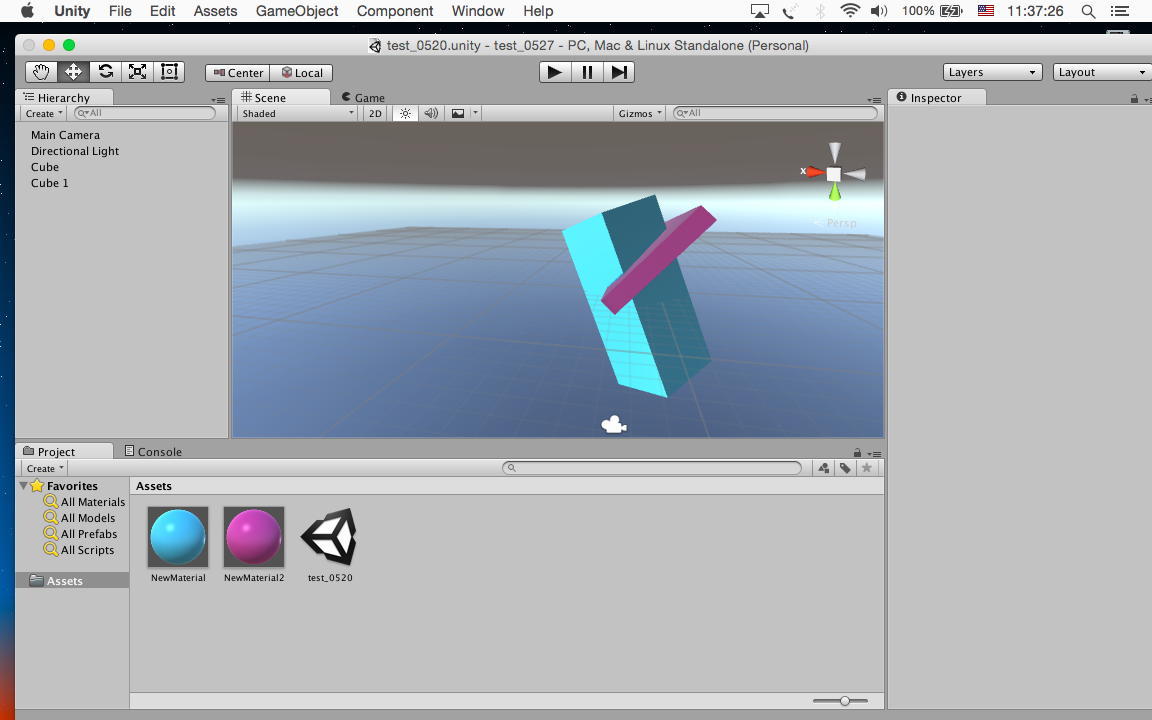Click the Local handle rotation button
This screenshot has height=720, width=1152.
point(302,72)
